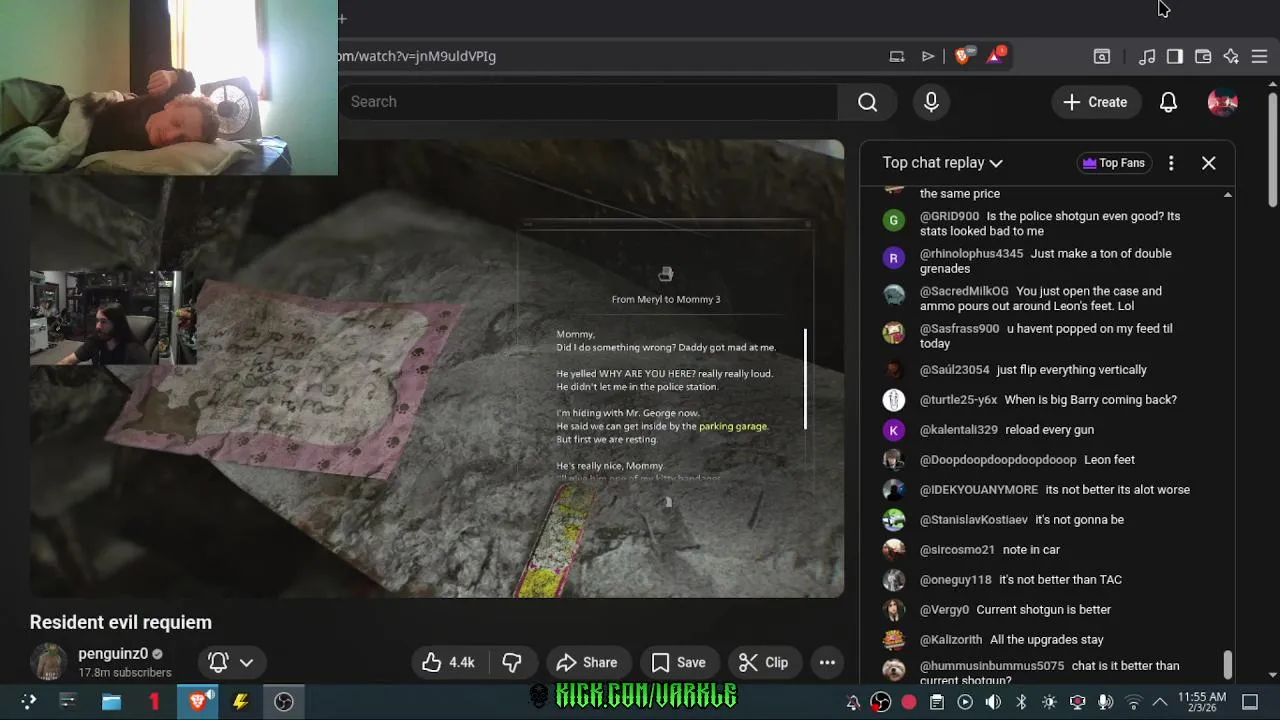This screenshot has height=720, width=1280.
Task: Click @rhinolophus4345 chat username
Action: (x=971, y=254)
